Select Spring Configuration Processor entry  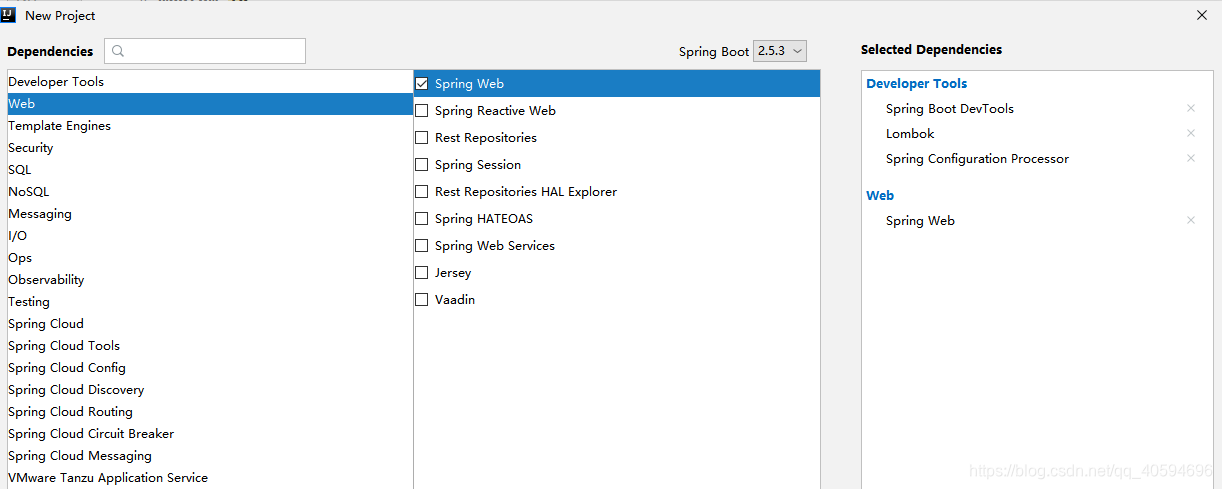(x=977, y=159)
